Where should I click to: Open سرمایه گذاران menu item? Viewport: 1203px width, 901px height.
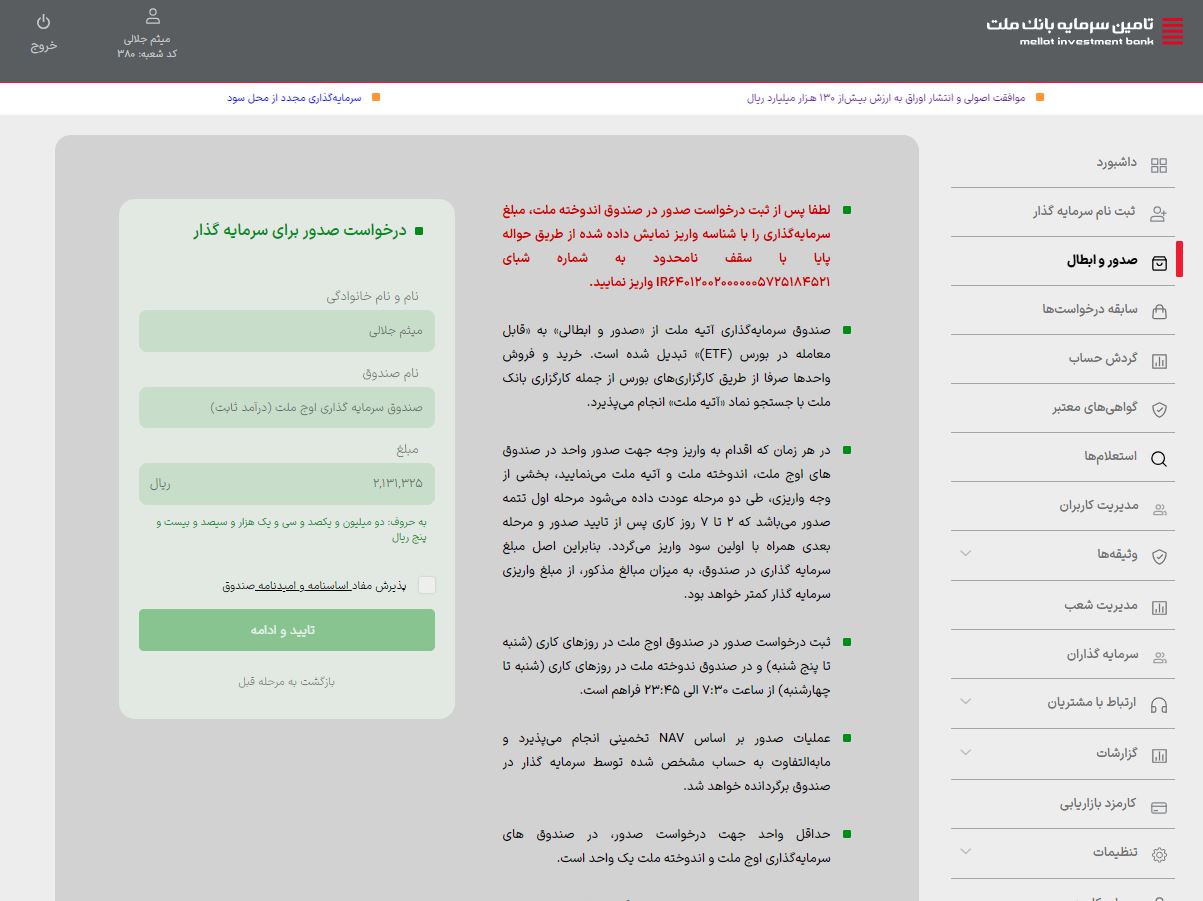(1102, 654)
